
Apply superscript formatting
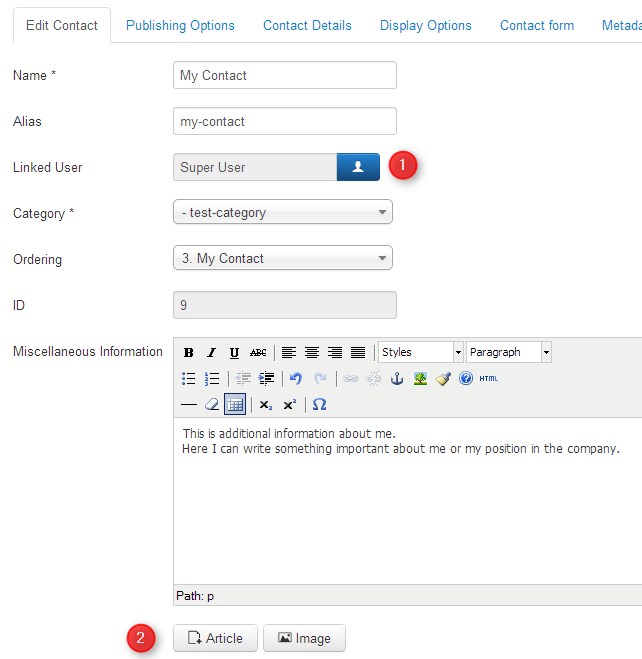coord(289,405)
